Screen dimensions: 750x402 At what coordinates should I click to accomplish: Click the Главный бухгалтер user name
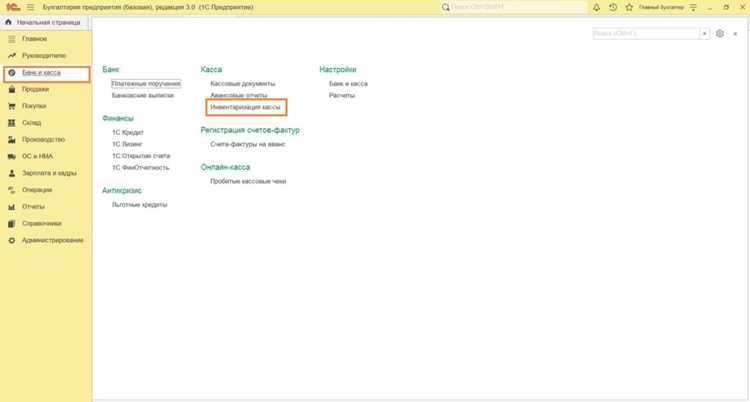661,7
